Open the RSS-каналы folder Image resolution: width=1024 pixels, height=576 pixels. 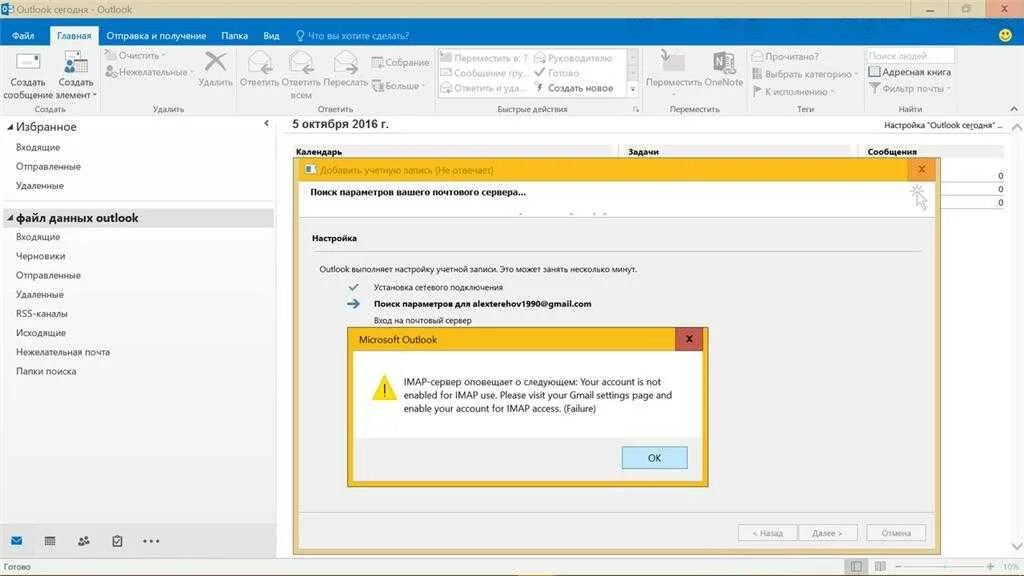42,313
